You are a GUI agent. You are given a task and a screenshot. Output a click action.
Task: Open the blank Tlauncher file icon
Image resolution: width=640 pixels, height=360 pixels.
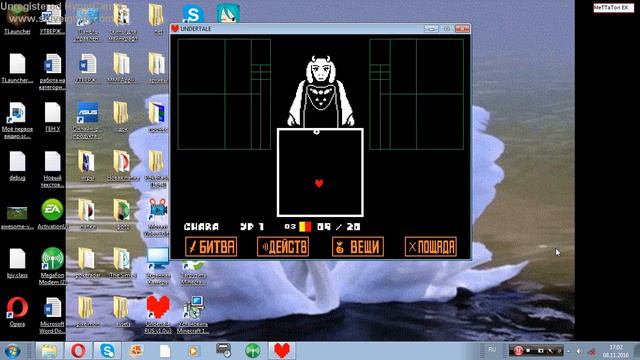[17, 68]
